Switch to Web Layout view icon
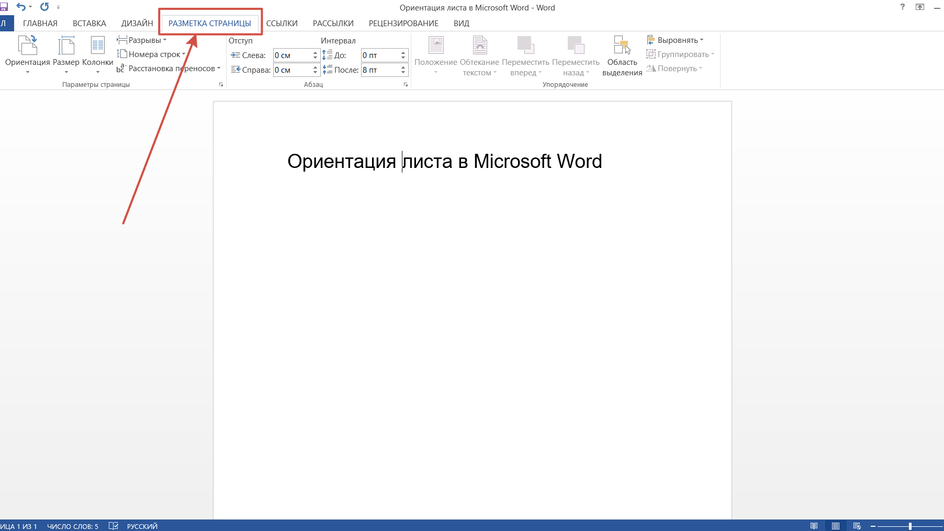Screen dimensions: 944x531 point(857,526)
